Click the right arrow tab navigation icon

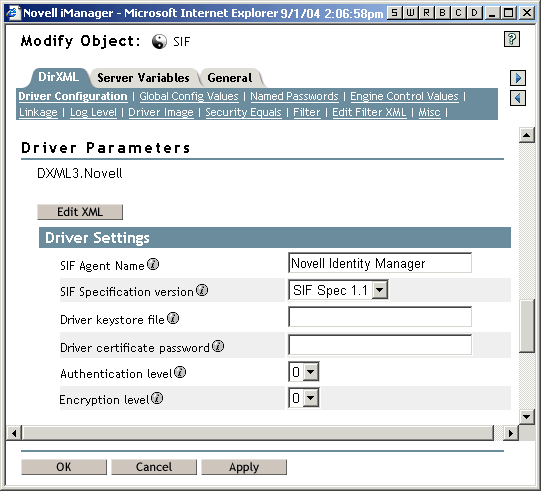[518, 78]
